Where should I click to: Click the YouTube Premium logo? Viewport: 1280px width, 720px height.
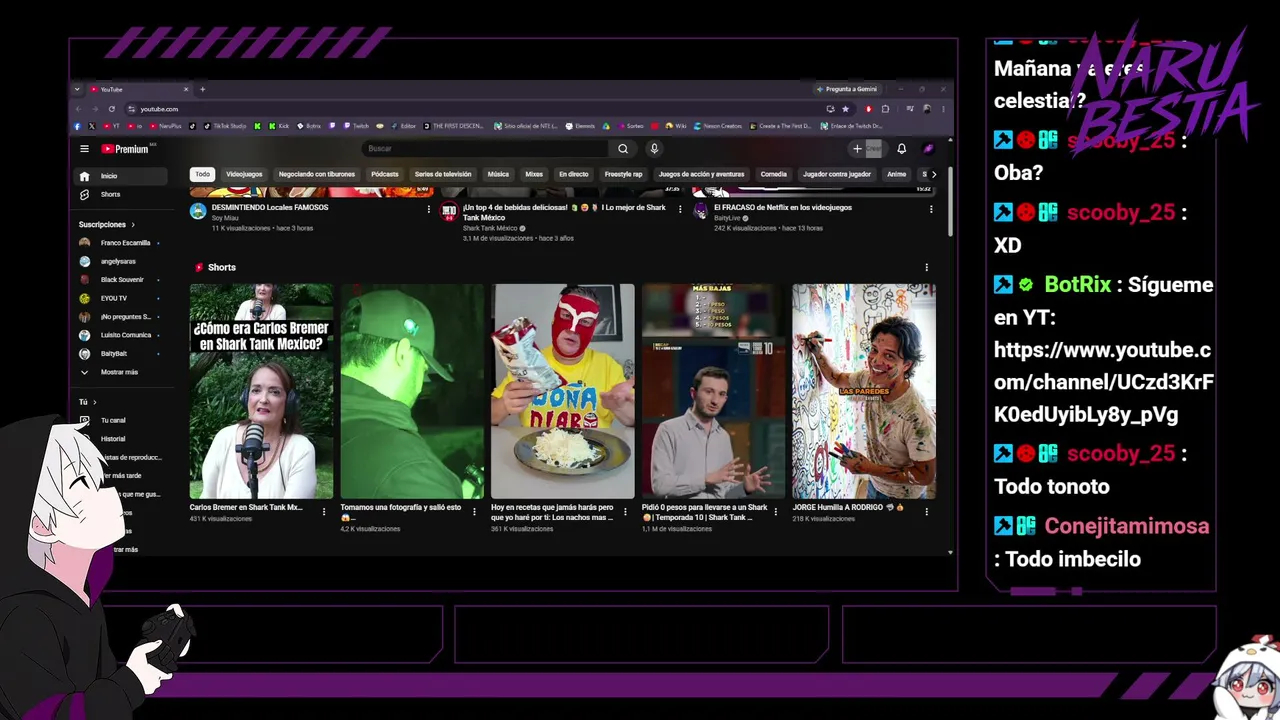coord(125,149)
